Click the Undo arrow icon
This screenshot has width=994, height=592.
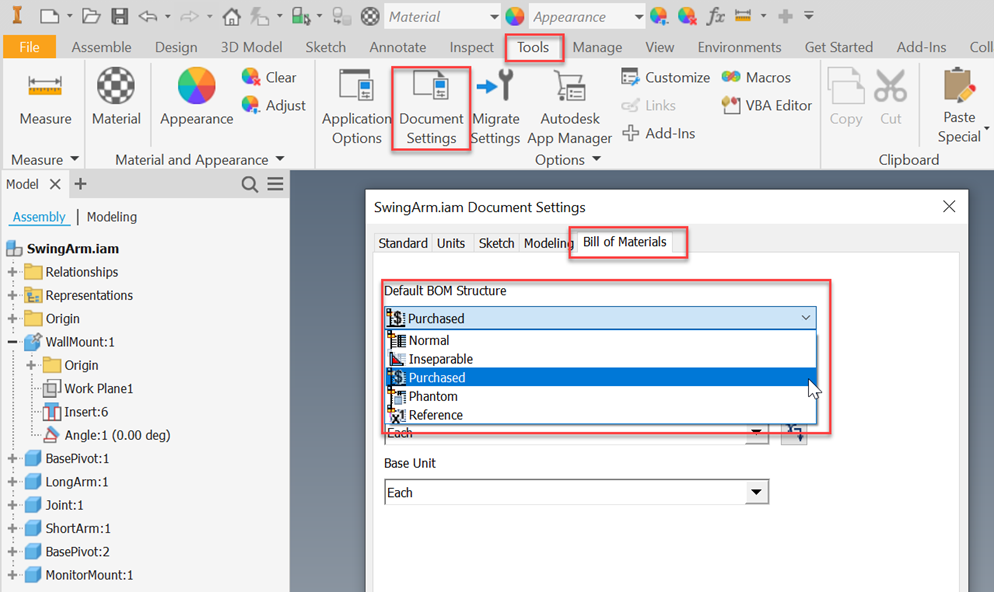coord(148,16)
